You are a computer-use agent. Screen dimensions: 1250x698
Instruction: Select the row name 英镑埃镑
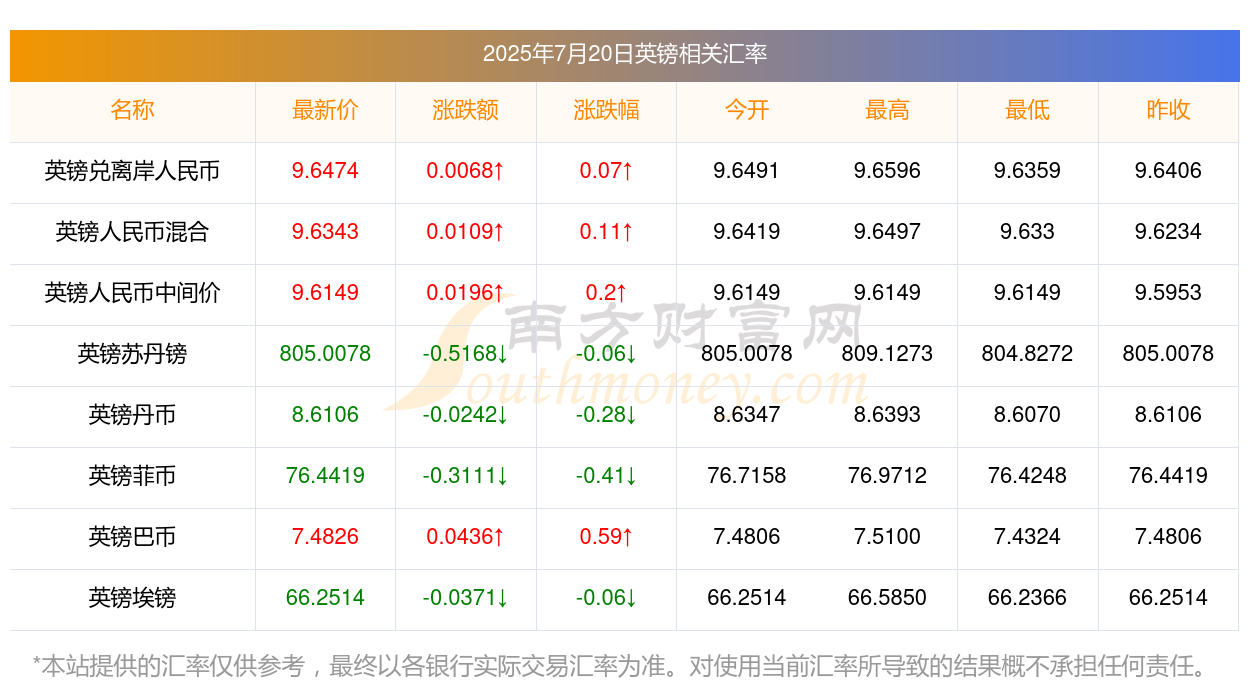[132, 598]
